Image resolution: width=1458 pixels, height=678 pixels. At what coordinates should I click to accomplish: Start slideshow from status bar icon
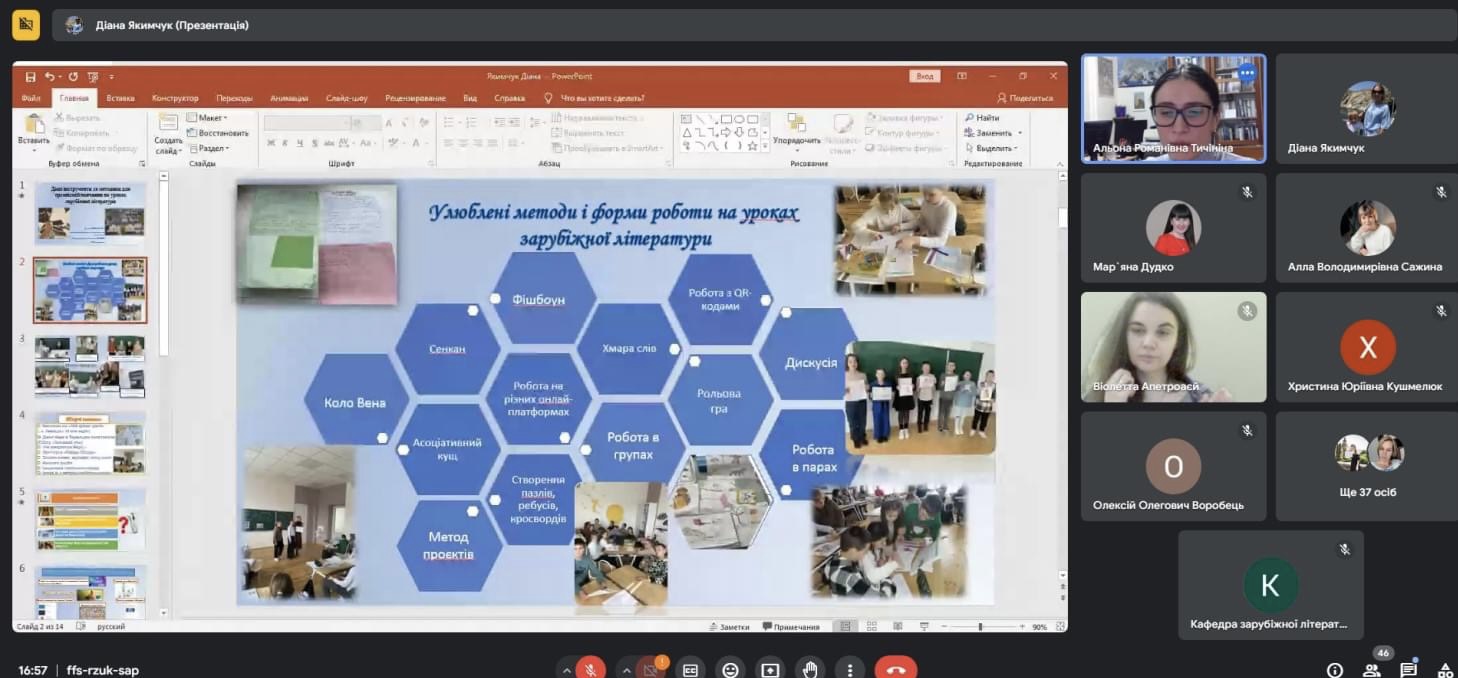tap(922, 627)
